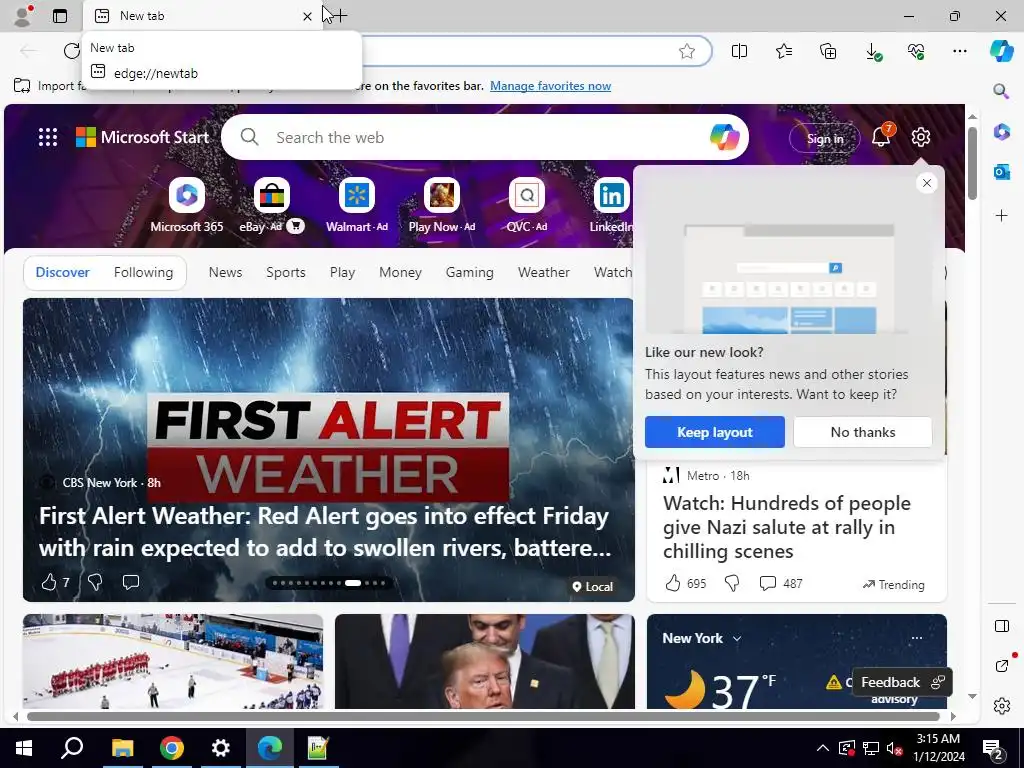Open the Downloads icon
Image resolution: width=1024 pixels, height=768 pixels.
tap(872, 52)
